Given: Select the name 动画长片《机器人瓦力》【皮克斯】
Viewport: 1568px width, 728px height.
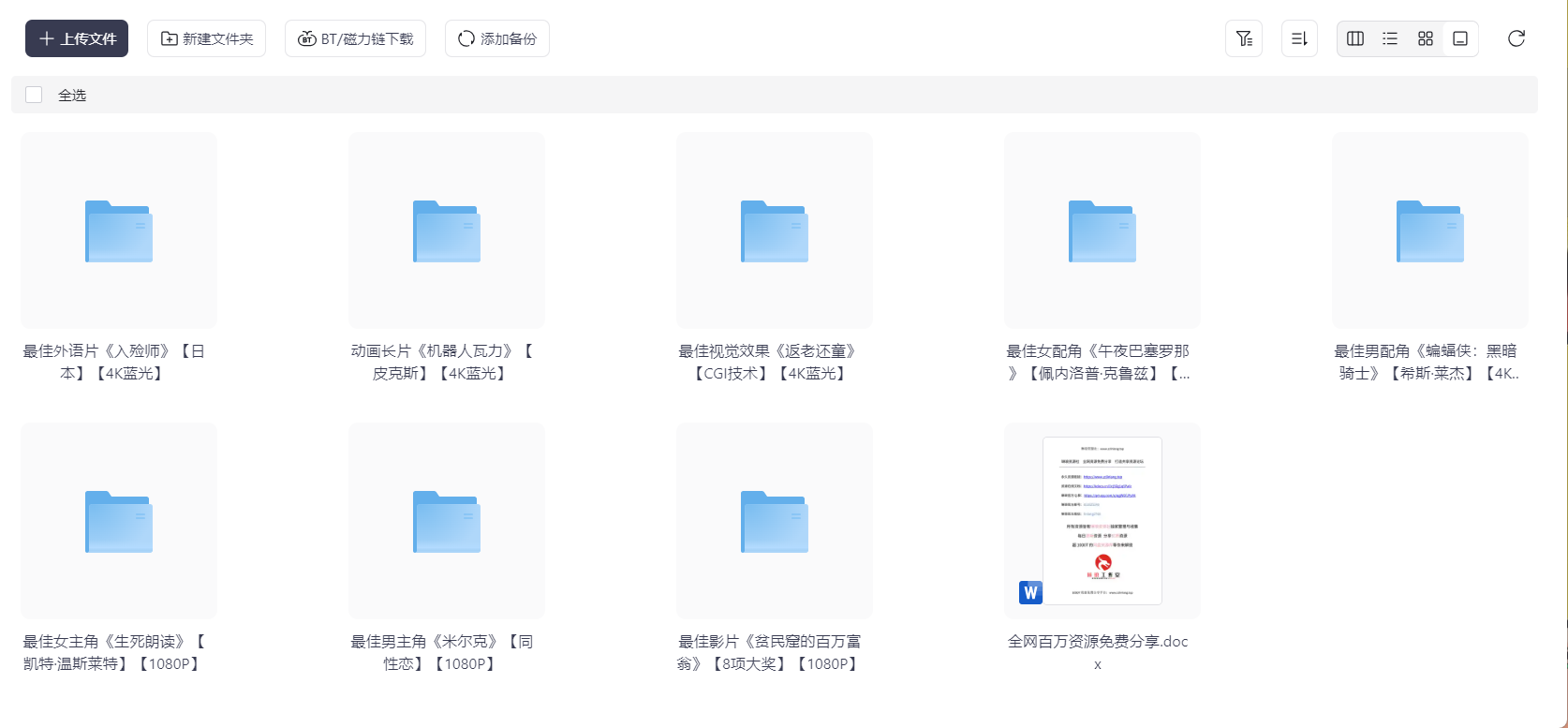Looking at the screenshot, I should (x=442, y=363).
